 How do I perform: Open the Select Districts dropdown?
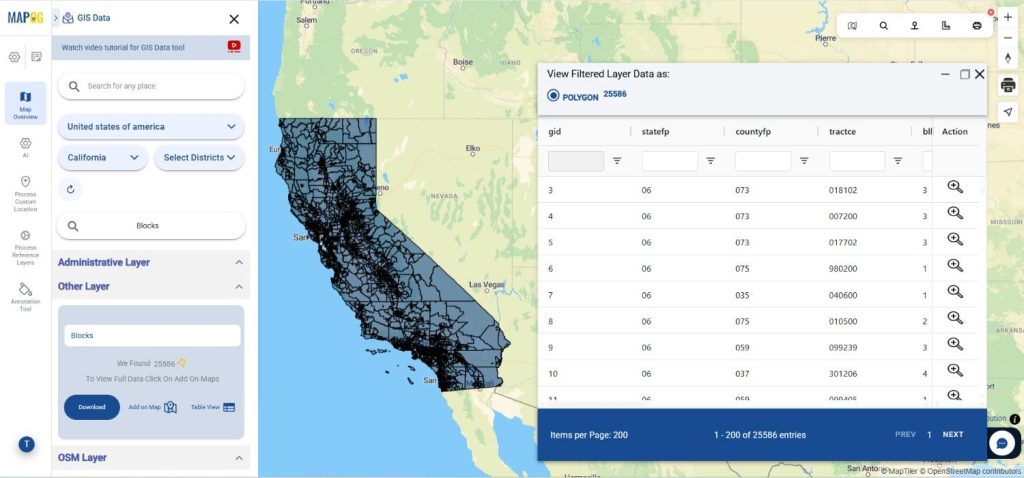[x=200, y=158]
